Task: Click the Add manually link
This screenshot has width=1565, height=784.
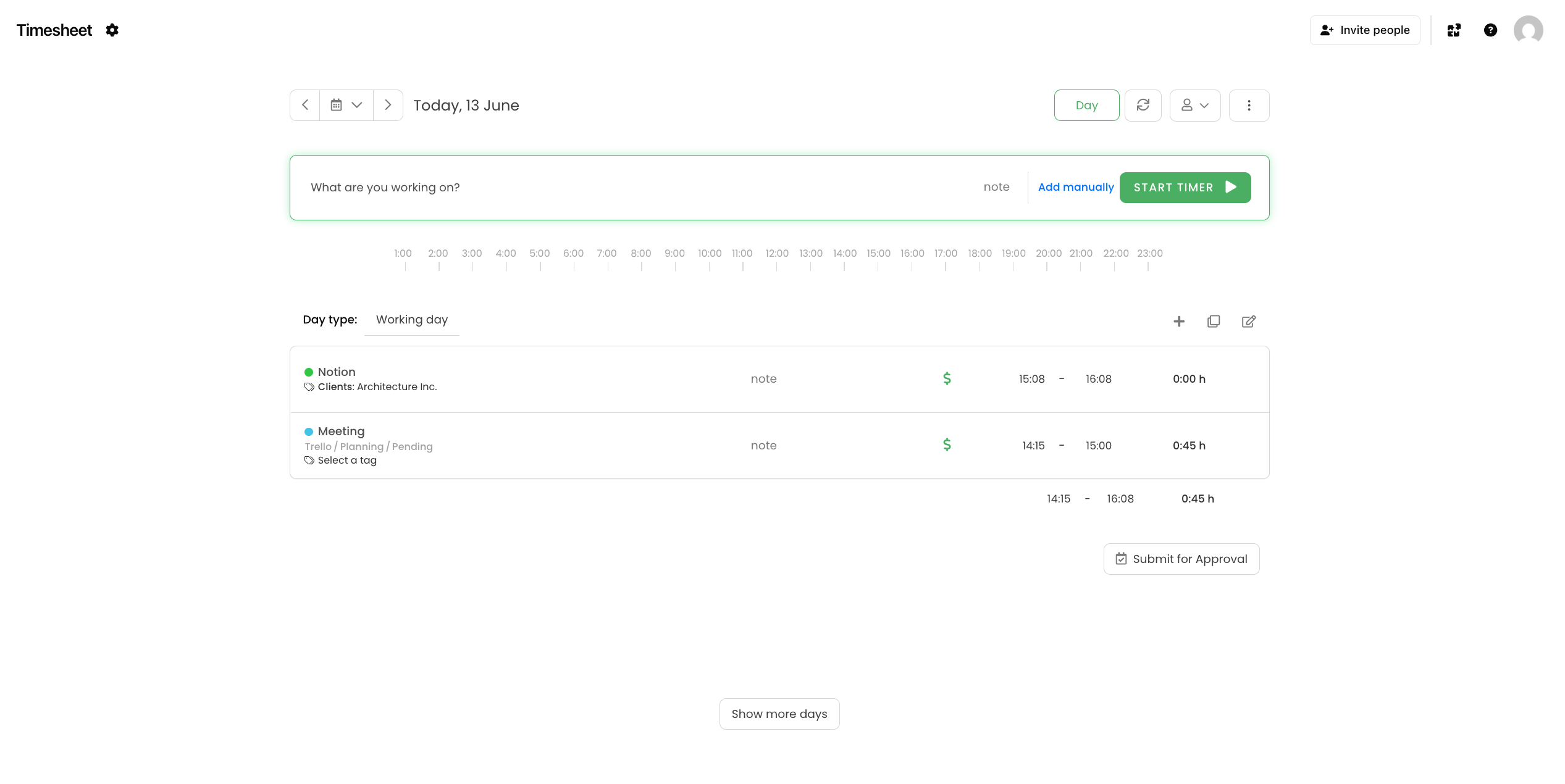Action: pos(1075,187)
